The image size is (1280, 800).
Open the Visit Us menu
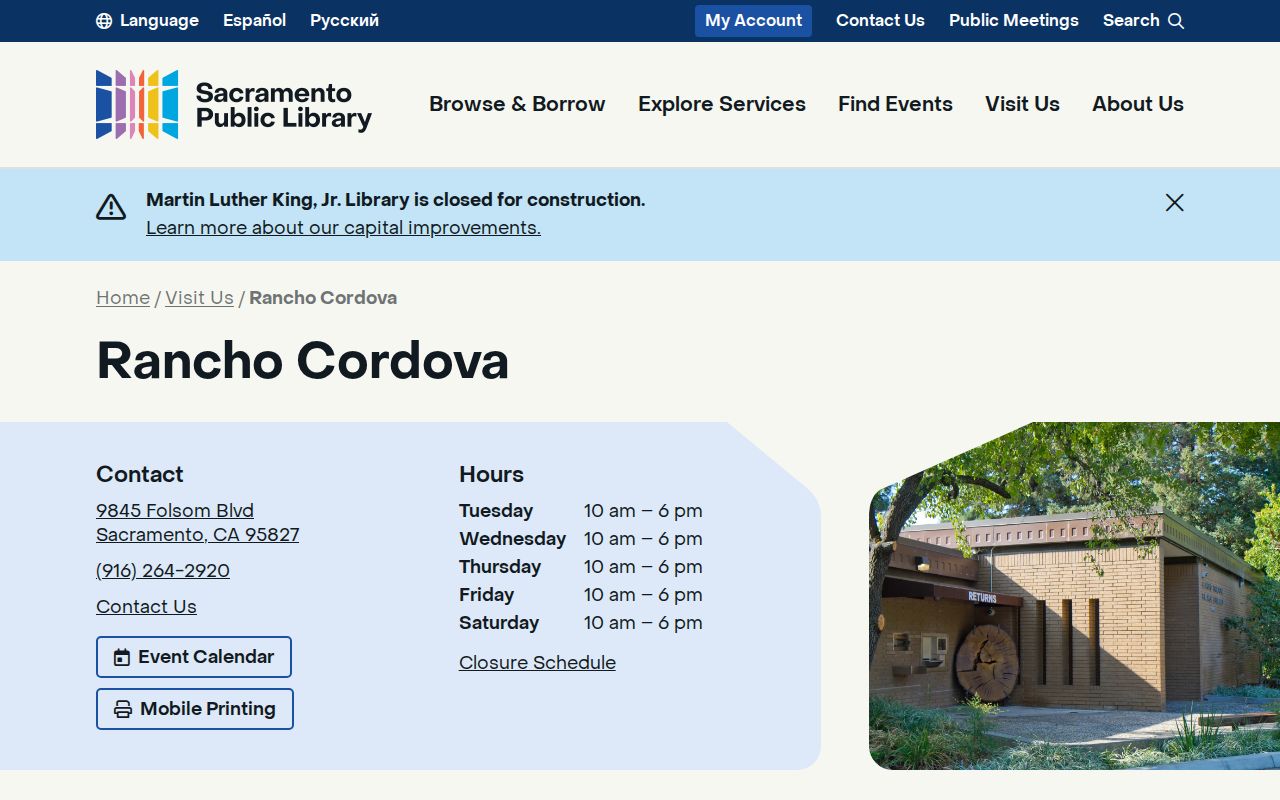(x=1022, y=104)
